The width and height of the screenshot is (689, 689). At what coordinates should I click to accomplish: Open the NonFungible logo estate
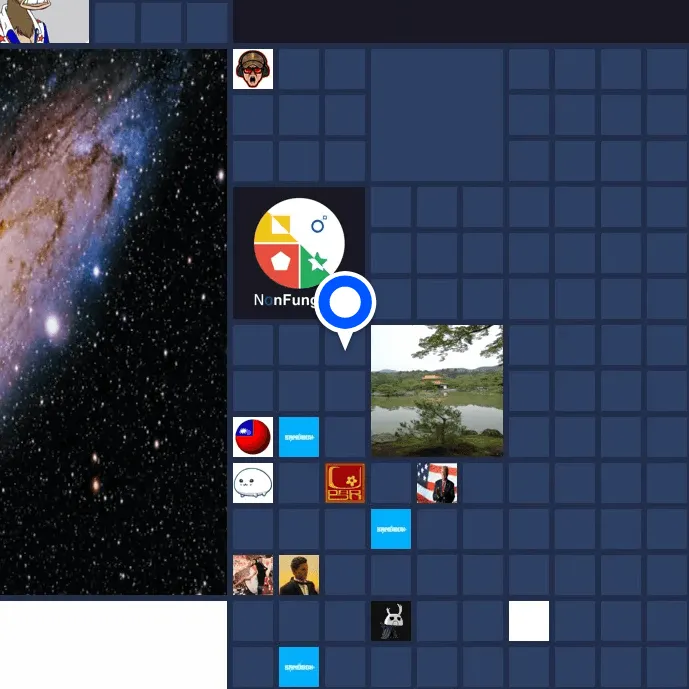click(299, 253)
